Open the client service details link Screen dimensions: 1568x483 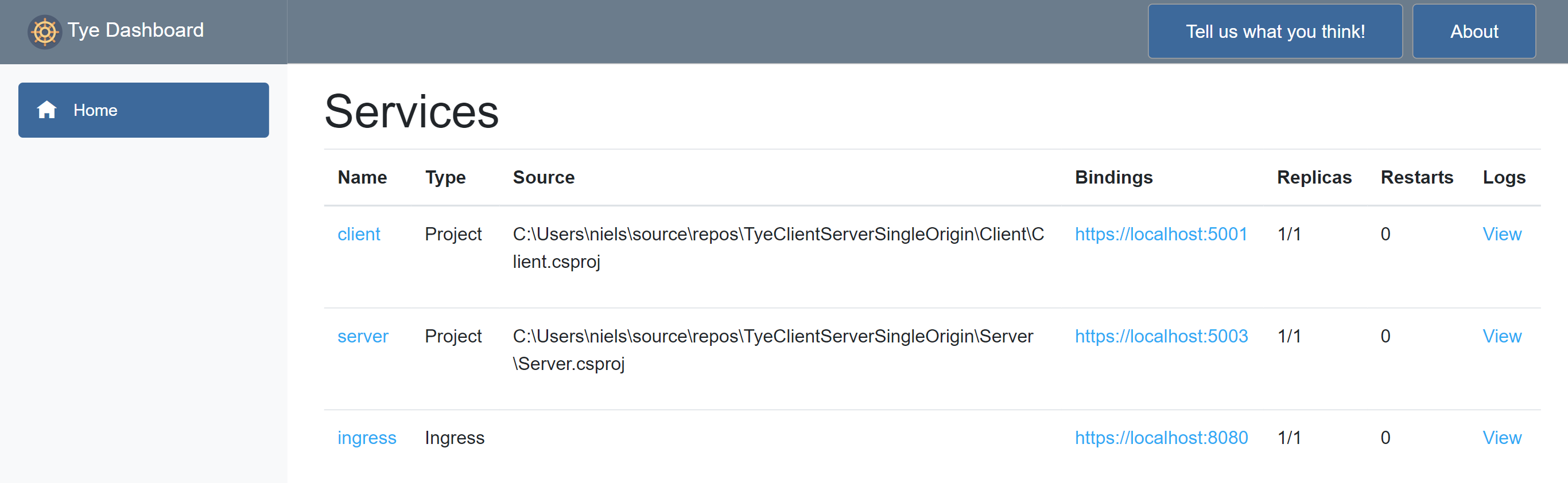click(x=359, y=234)
